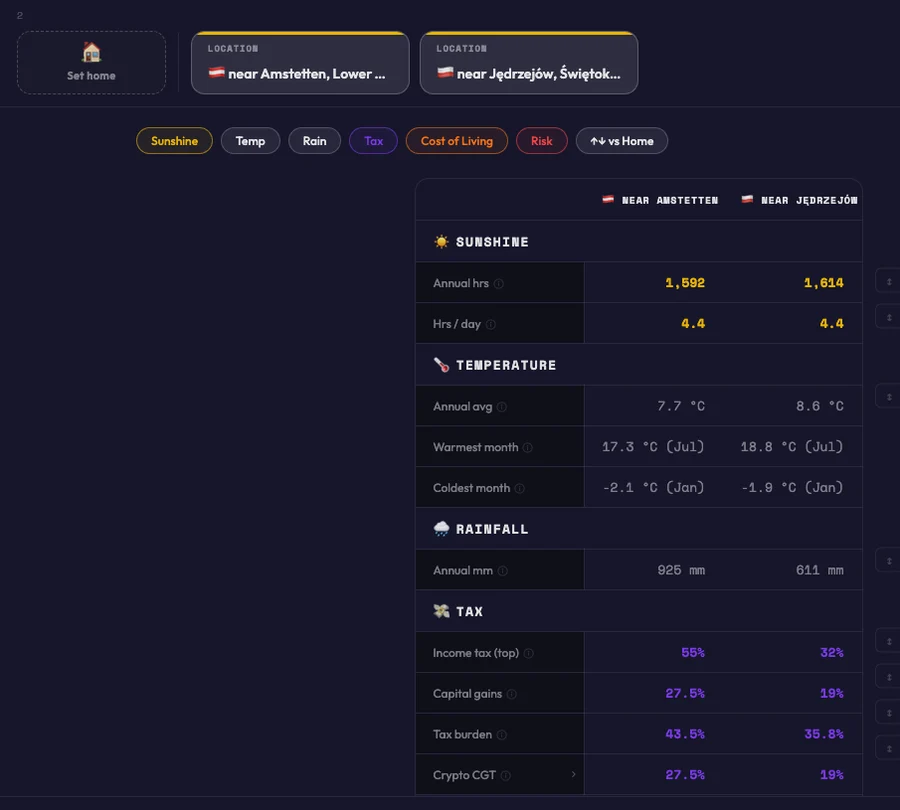Select the 55% income tax value

[x=693, y=652]
